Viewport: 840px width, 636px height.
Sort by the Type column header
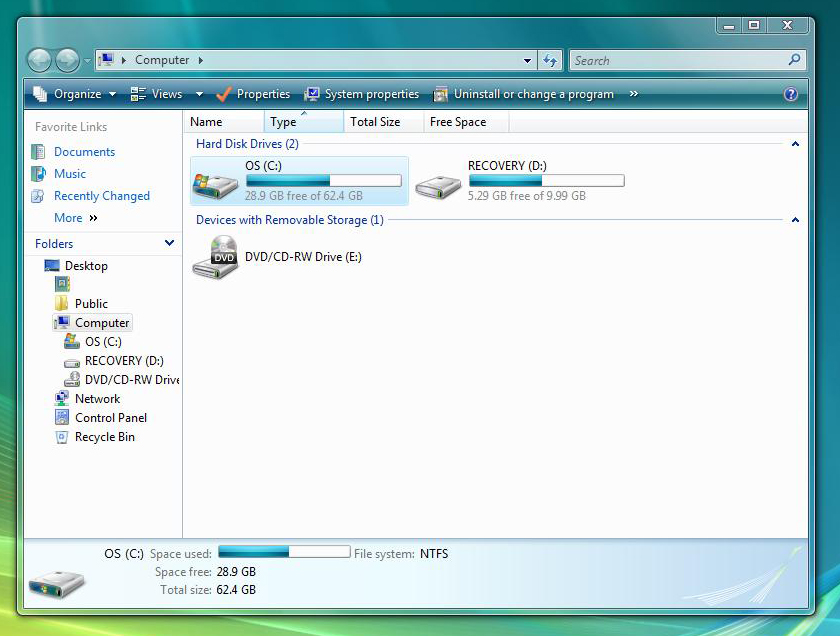(x=304, y=122)
